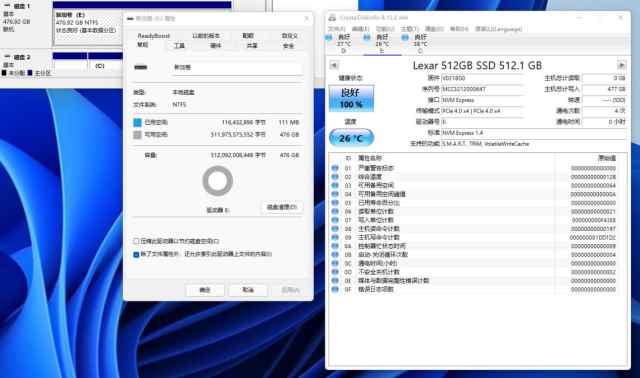The height and width of the screenshot is (378, 640).
Task: Click the gray 可用空间 color swatch
Action: coord(138,135)
